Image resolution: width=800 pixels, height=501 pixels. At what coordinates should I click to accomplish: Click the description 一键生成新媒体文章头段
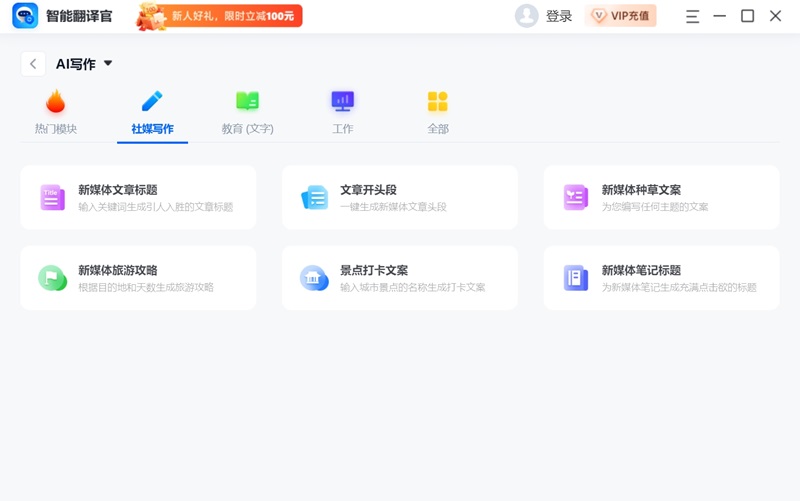coord(393,207)
